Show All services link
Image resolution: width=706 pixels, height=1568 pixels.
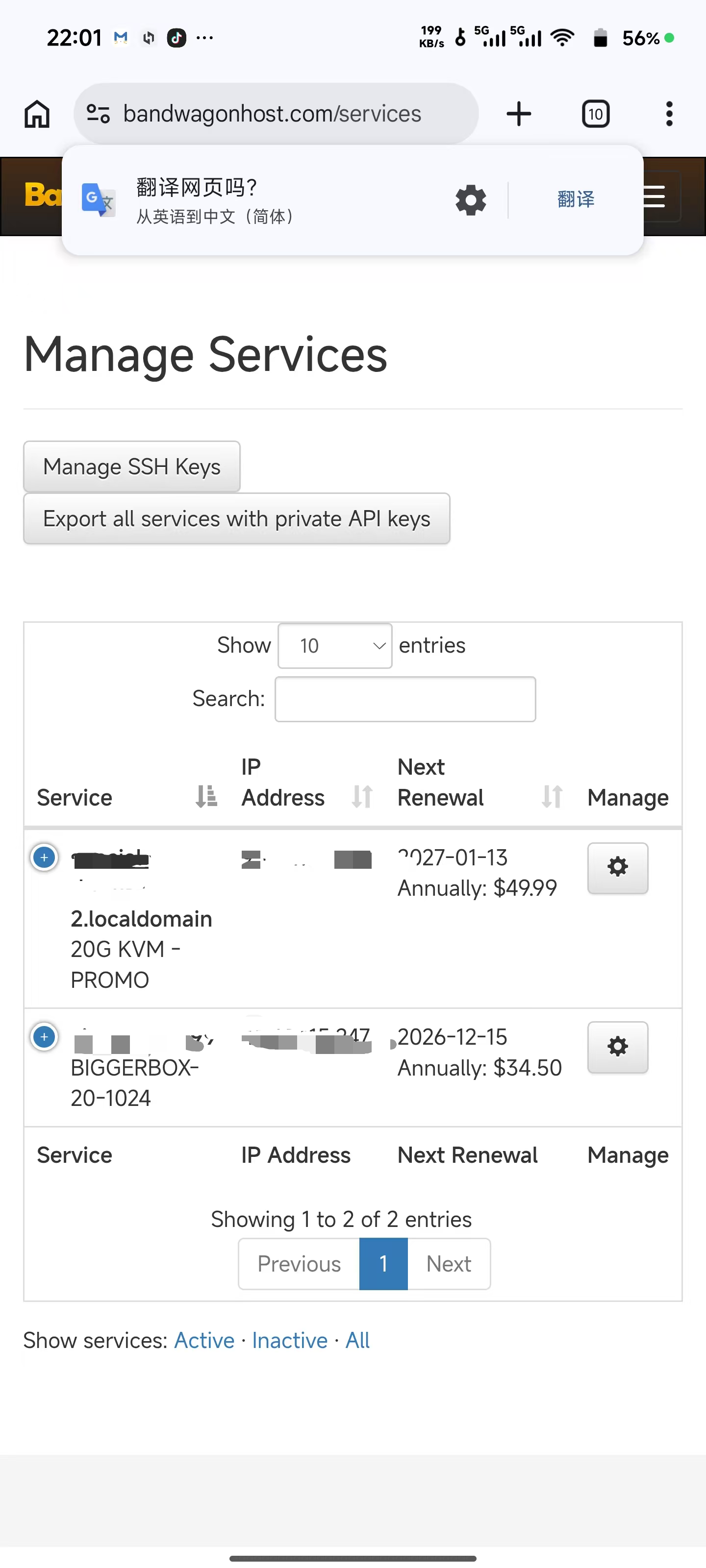click(x=357, y=1340)
